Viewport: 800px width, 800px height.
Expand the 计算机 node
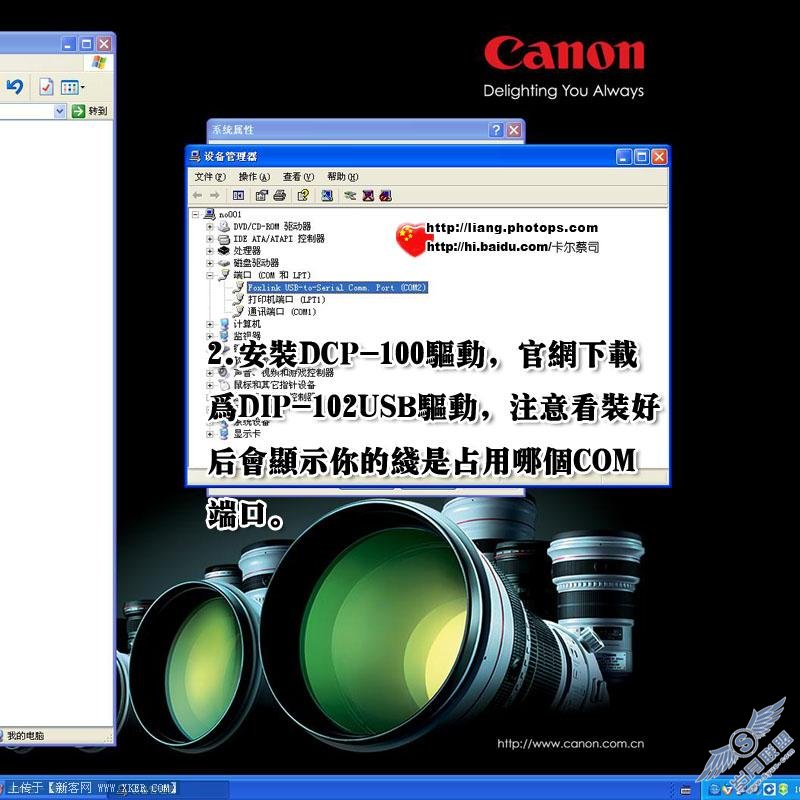coord(210,324)
